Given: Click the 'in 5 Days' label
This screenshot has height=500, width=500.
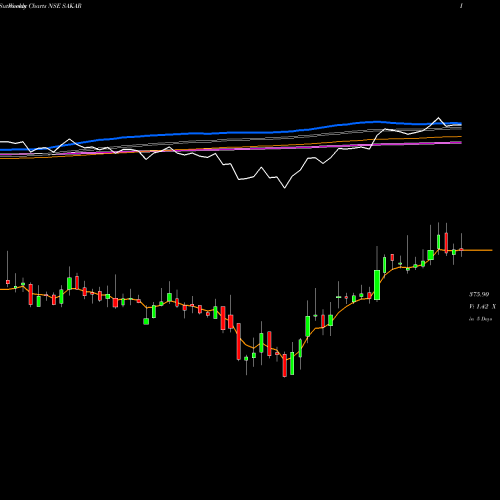Looking at the screenshot, I should point(480,319).
